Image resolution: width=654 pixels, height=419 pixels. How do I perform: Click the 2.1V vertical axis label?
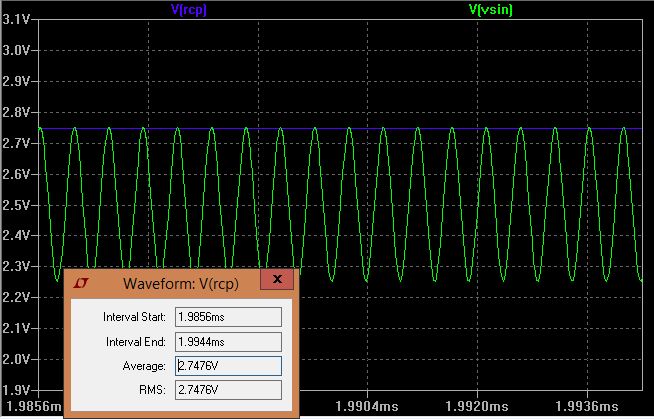pos(16,328)
